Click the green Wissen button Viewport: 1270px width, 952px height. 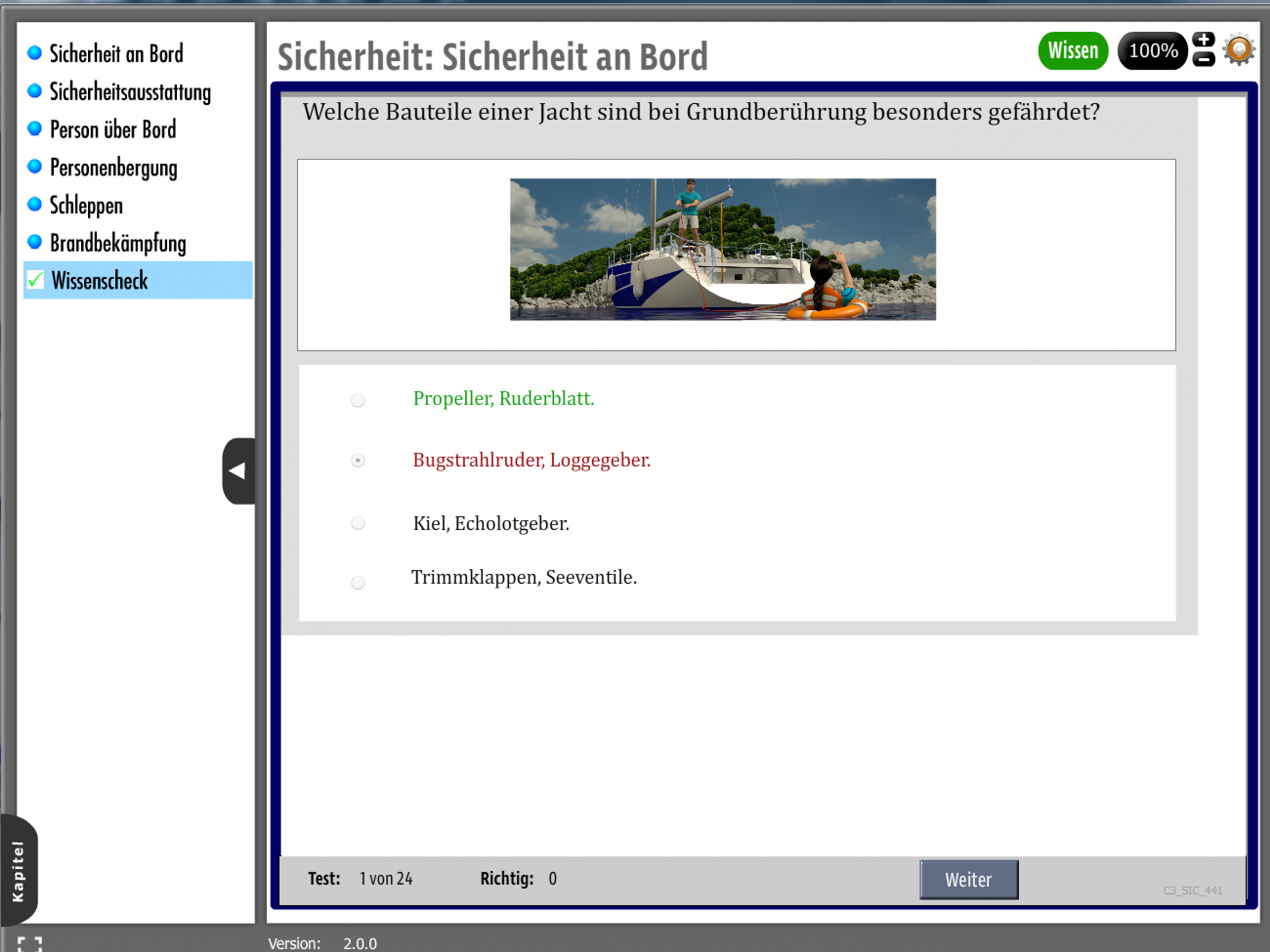tap(1072, 51)
